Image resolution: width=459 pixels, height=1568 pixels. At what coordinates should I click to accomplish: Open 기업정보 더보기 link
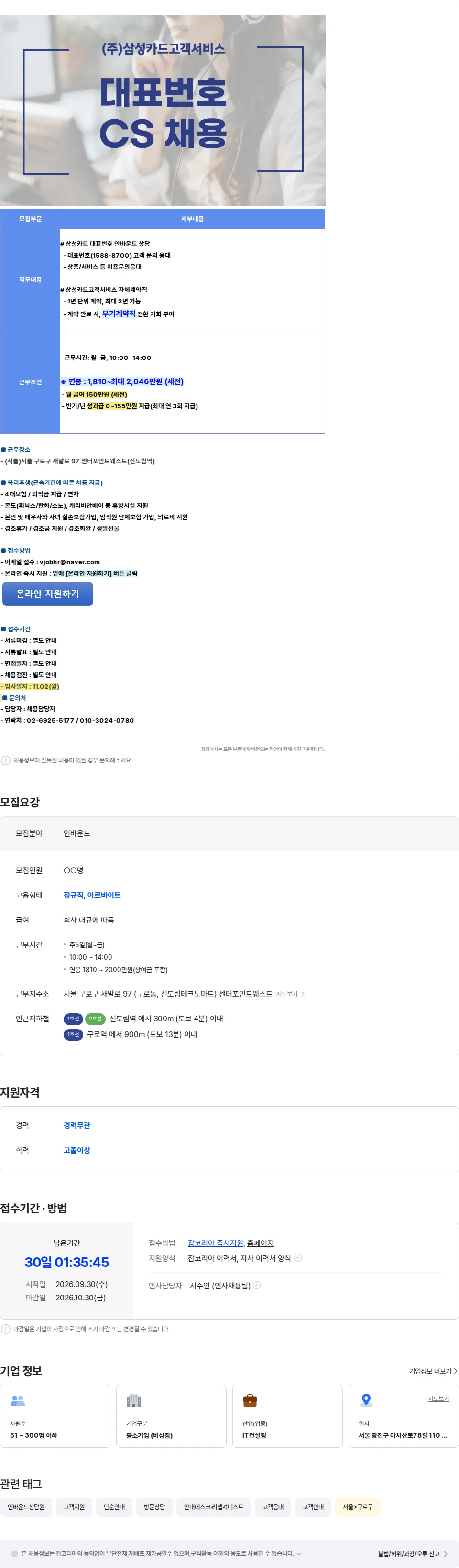433,1371
